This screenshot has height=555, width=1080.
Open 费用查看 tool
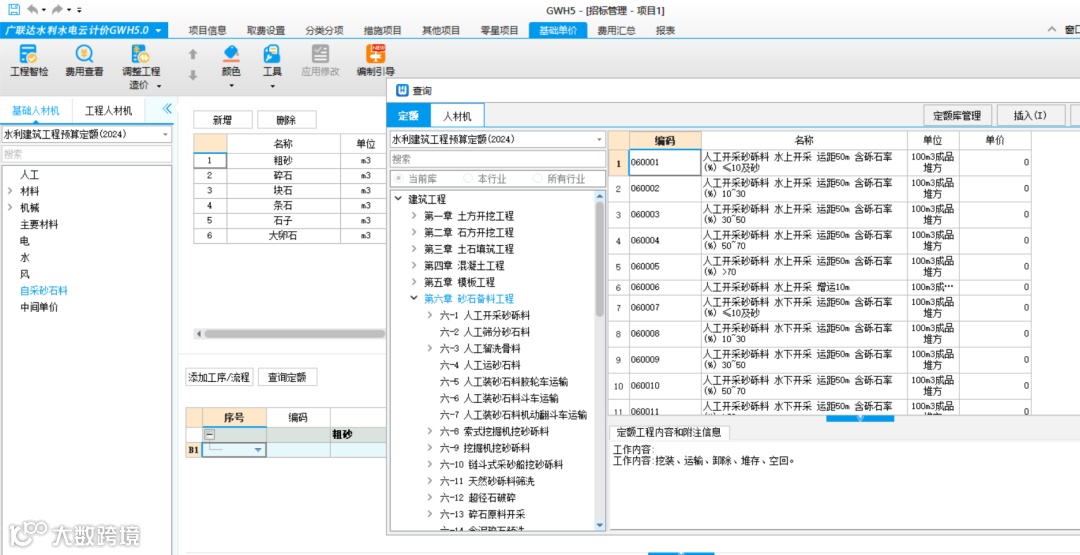[x=84, y=61]
